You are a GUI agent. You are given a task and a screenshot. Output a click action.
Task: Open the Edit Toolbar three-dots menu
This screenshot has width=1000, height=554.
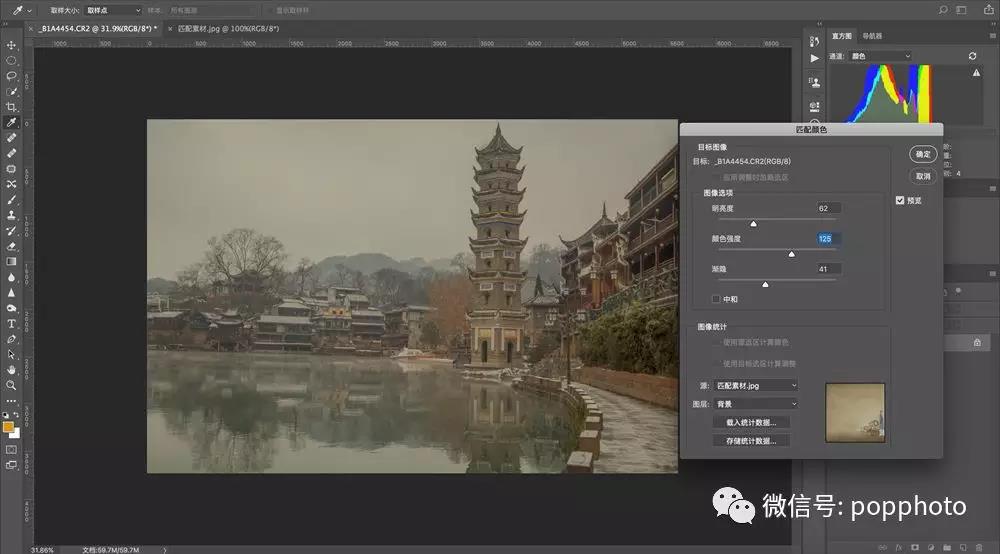tap(11, 401)
